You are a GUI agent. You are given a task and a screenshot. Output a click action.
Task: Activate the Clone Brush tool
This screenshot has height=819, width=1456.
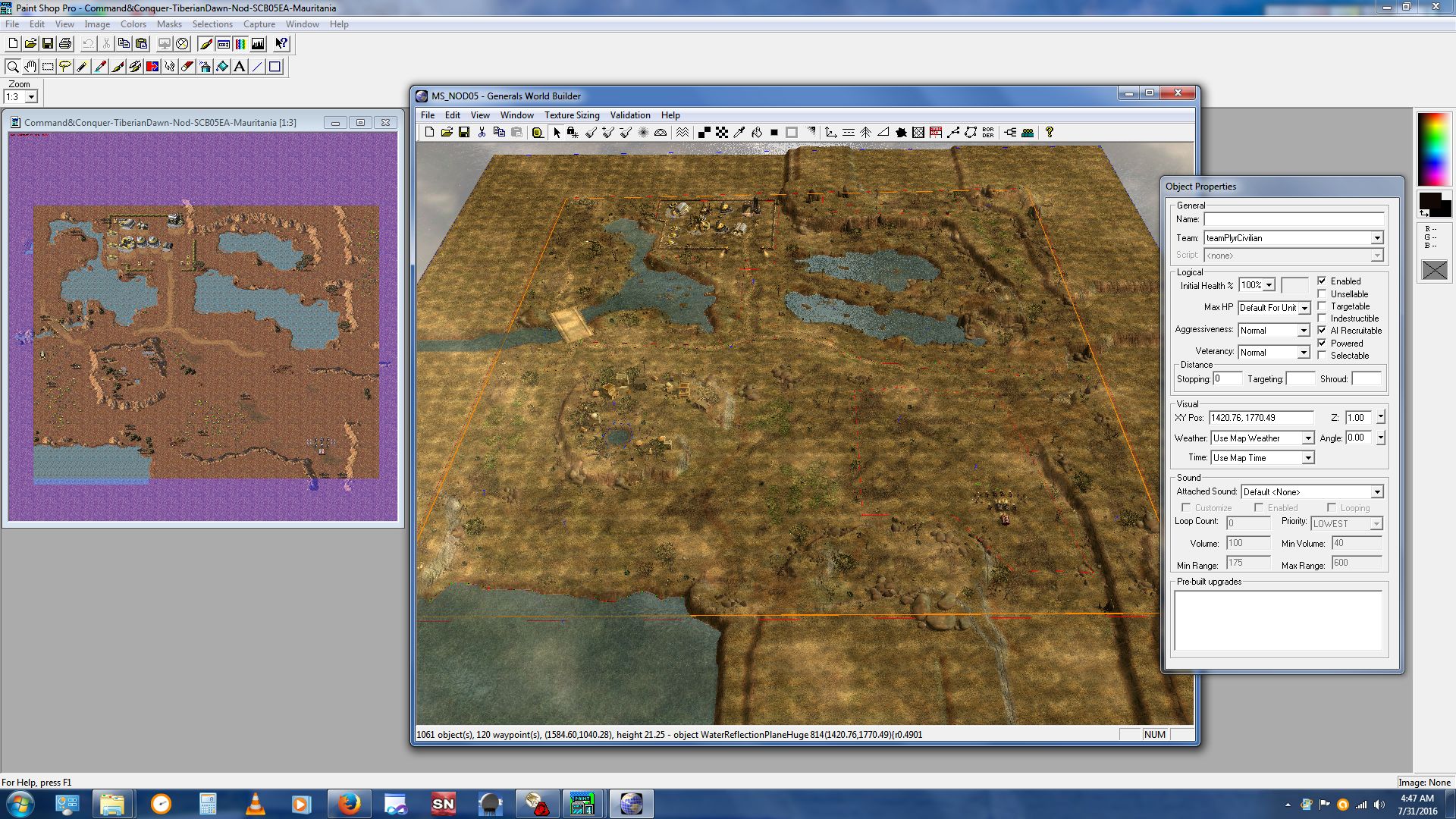135,67
